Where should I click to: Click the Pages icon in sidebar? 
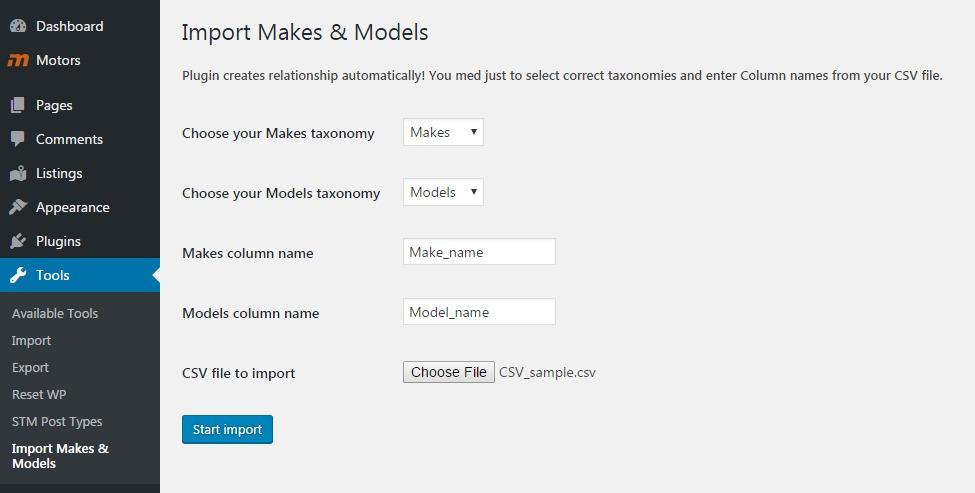(x=18, y=105)
